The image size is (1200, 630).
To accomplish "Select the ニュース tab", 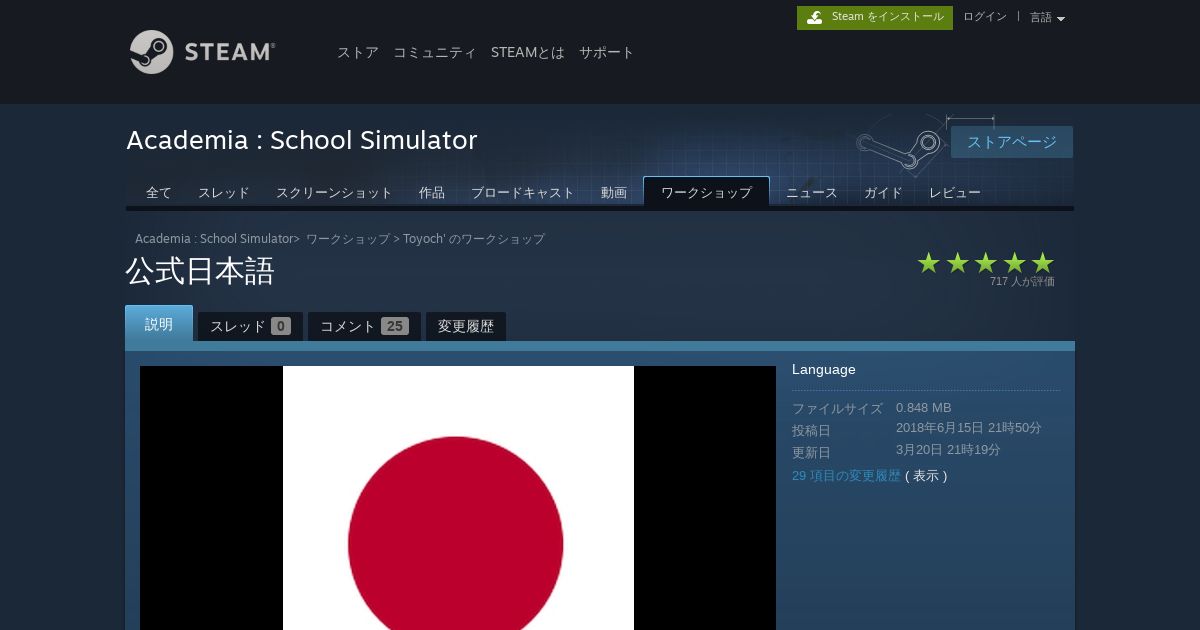I will 812,193.
